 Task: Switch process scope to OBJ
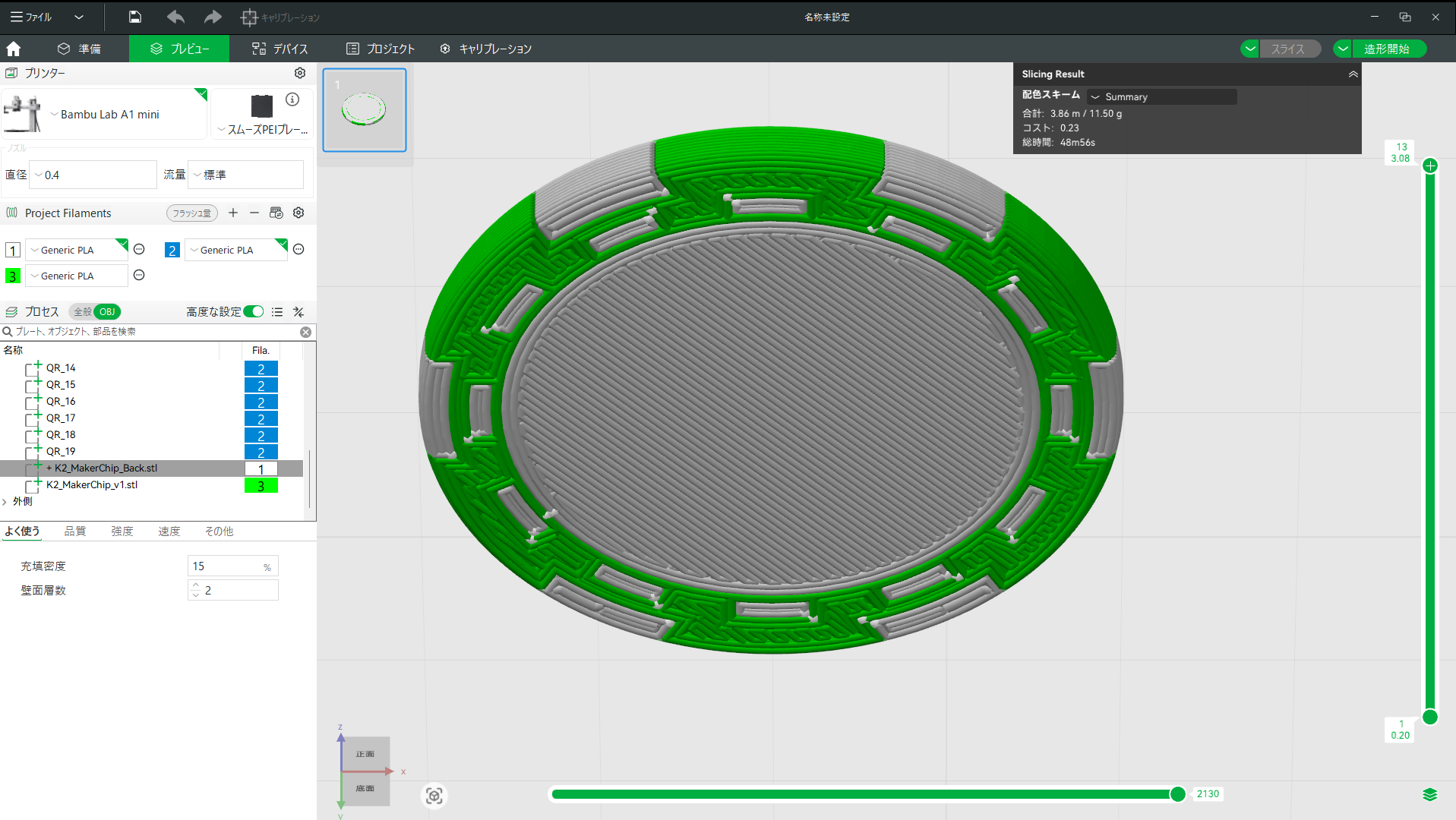pyautogui.click(x=107, y=312)
